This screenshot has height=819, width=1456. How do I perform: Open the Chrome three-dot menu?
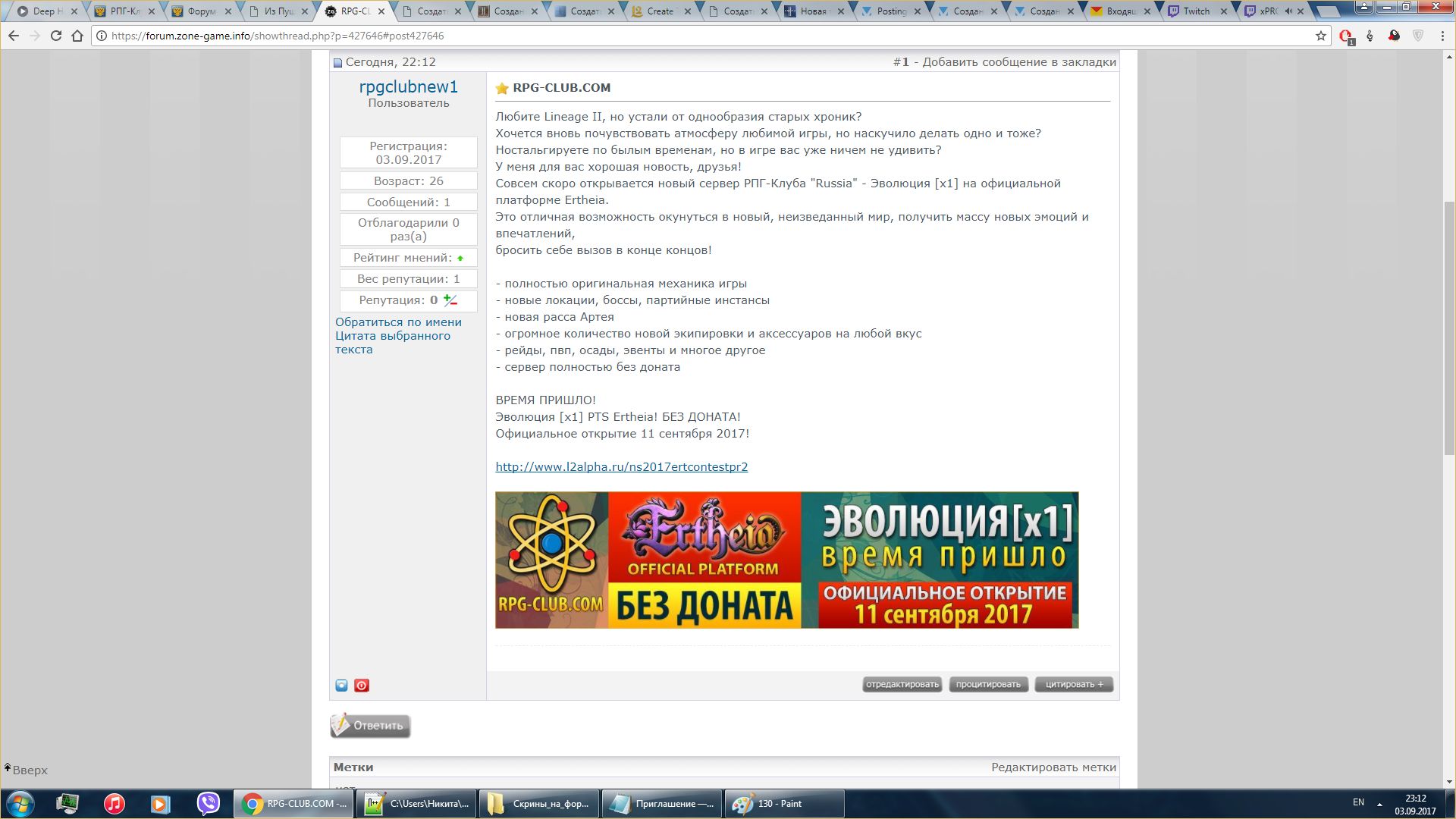click(1442, 36)
